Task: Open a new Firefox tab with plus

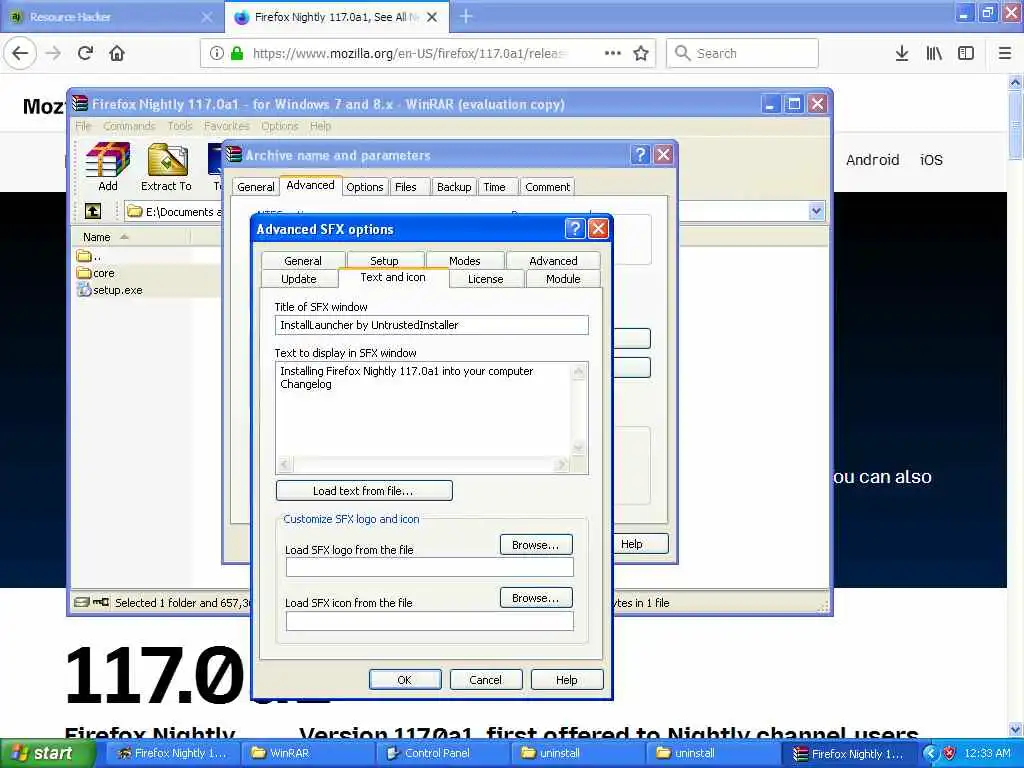Action: tap(466, 16)
